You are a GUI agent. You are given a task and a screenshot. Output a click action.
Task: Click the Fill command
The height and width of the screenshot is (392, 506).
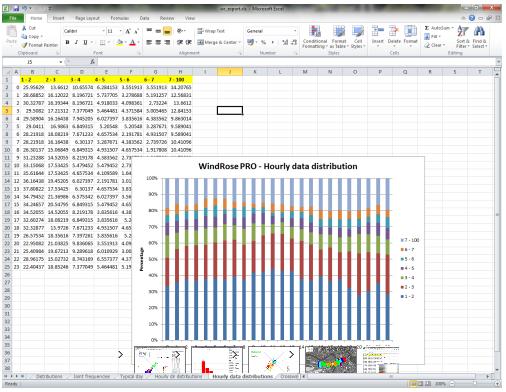pyautogui.click(x=433, y=37)
